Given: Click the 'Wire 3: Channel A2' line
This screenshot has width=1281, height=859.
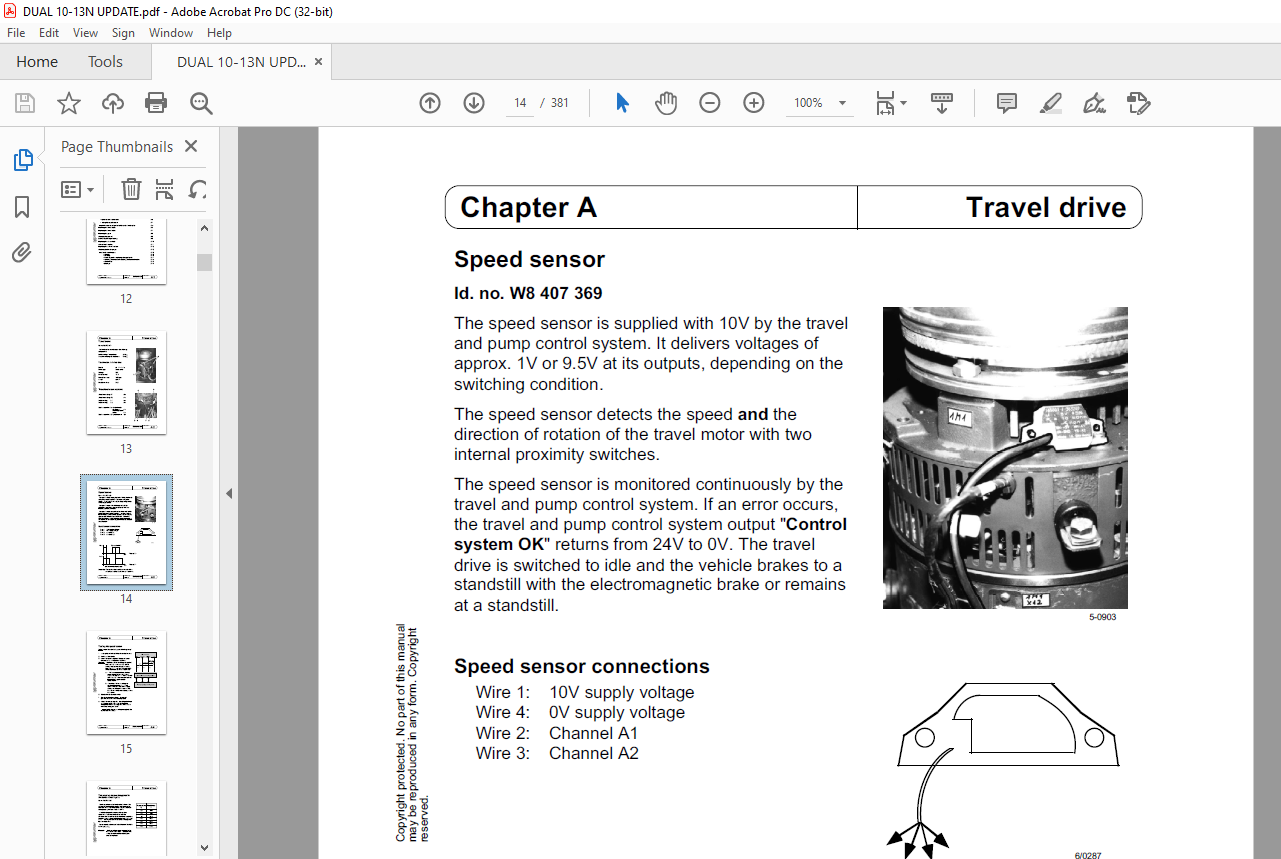Looking at the screenshot, I should [557, 753].
